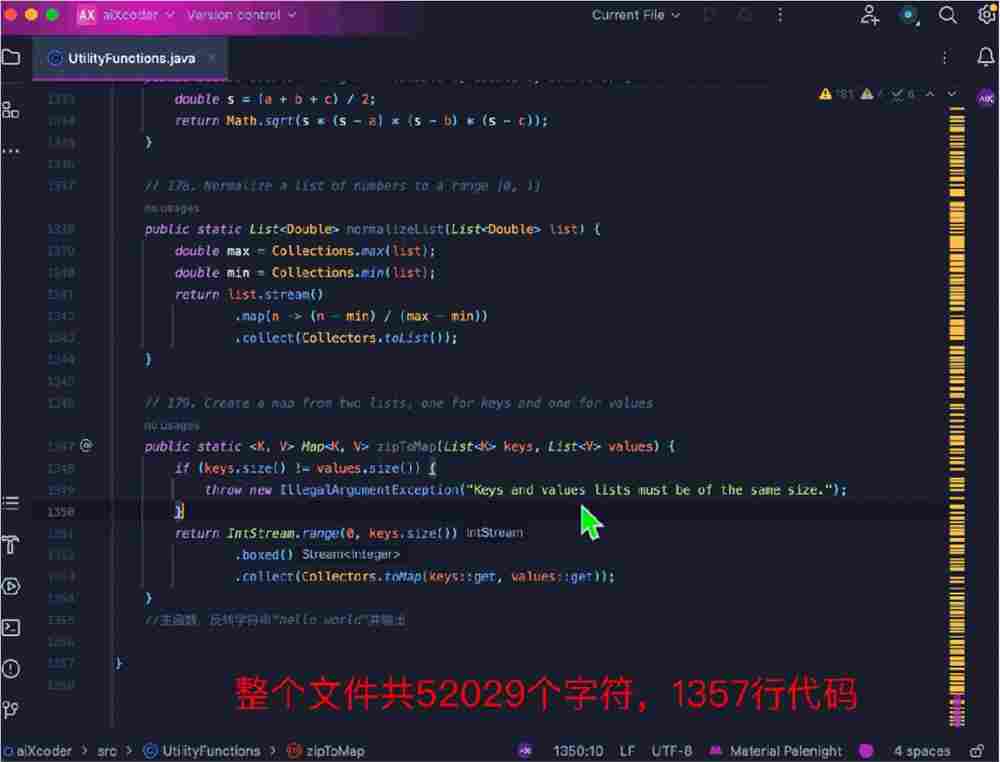Open the editor tab options kebab menu
The image size is (1000, 762).
944,58
